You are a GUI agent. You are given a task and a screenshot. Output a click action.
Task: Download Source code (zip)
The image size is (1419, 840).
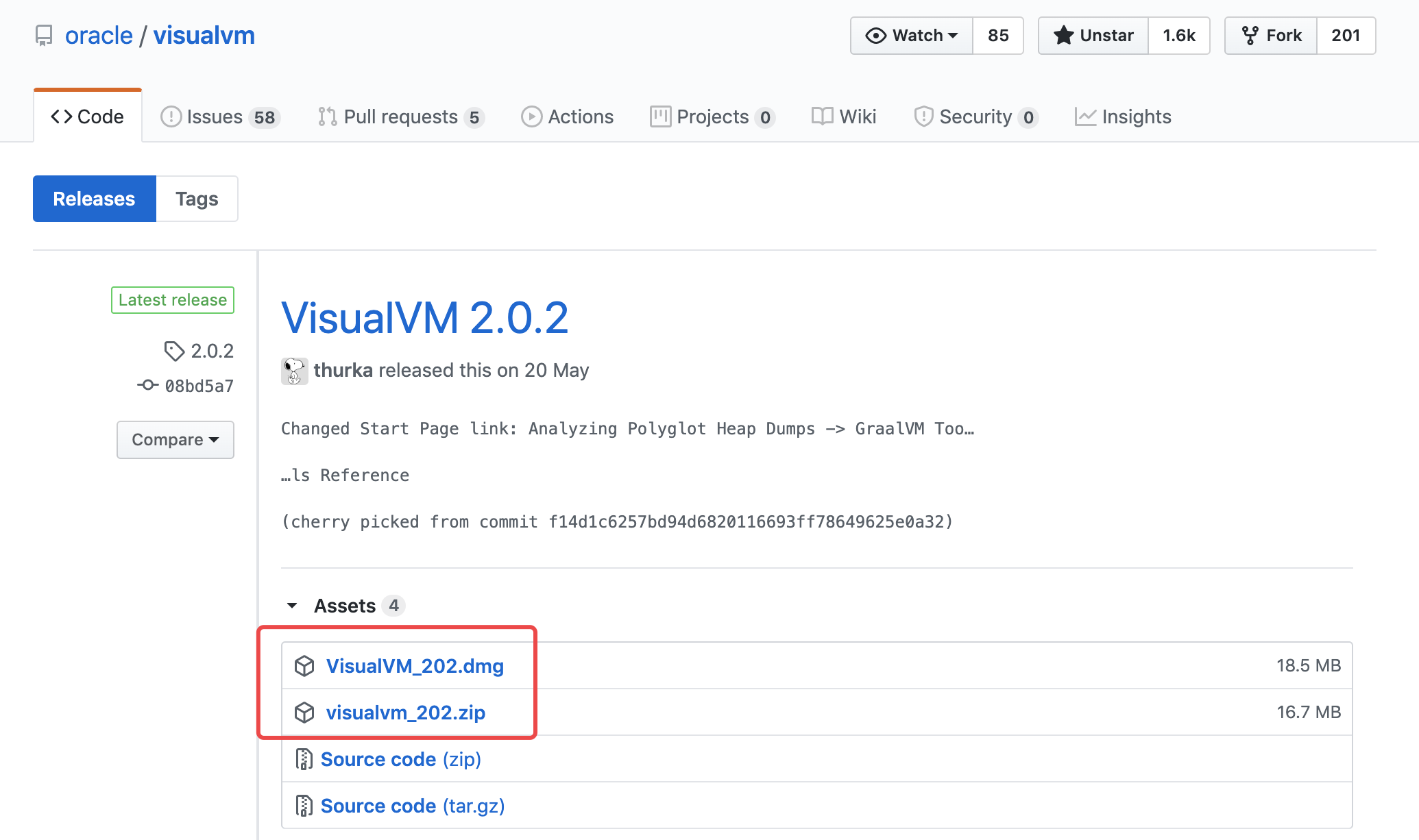[401, 759]
